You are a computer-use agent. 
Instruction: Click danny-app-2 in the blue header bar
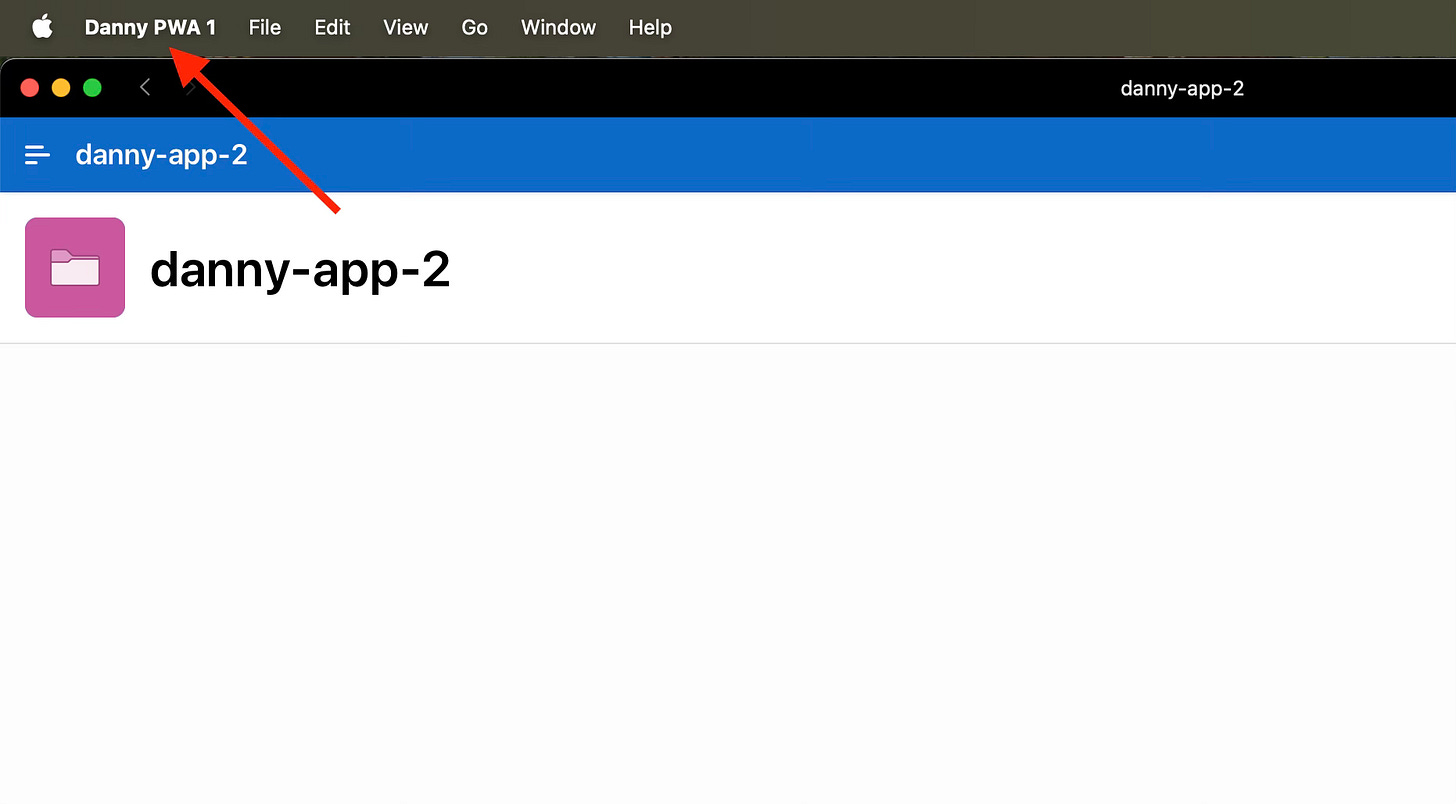click(161, 155)
